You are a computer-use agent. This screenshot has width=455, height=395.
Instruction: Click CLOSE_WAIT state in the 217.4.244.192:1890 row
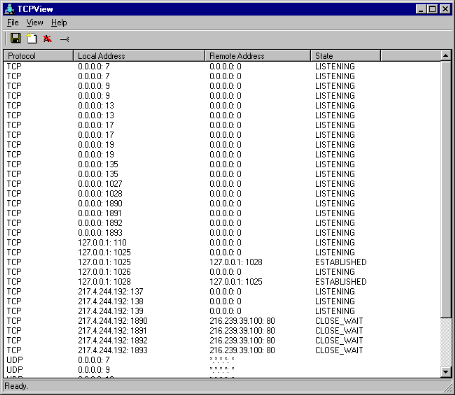point(339,321)
